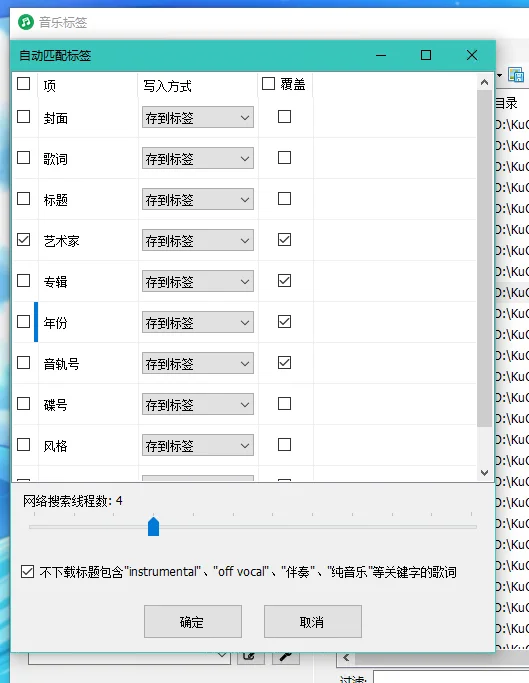Screen dimensions: 529x683
Task: Open write-mode dropdown for 音轨号
Action: tap(198, 363)
